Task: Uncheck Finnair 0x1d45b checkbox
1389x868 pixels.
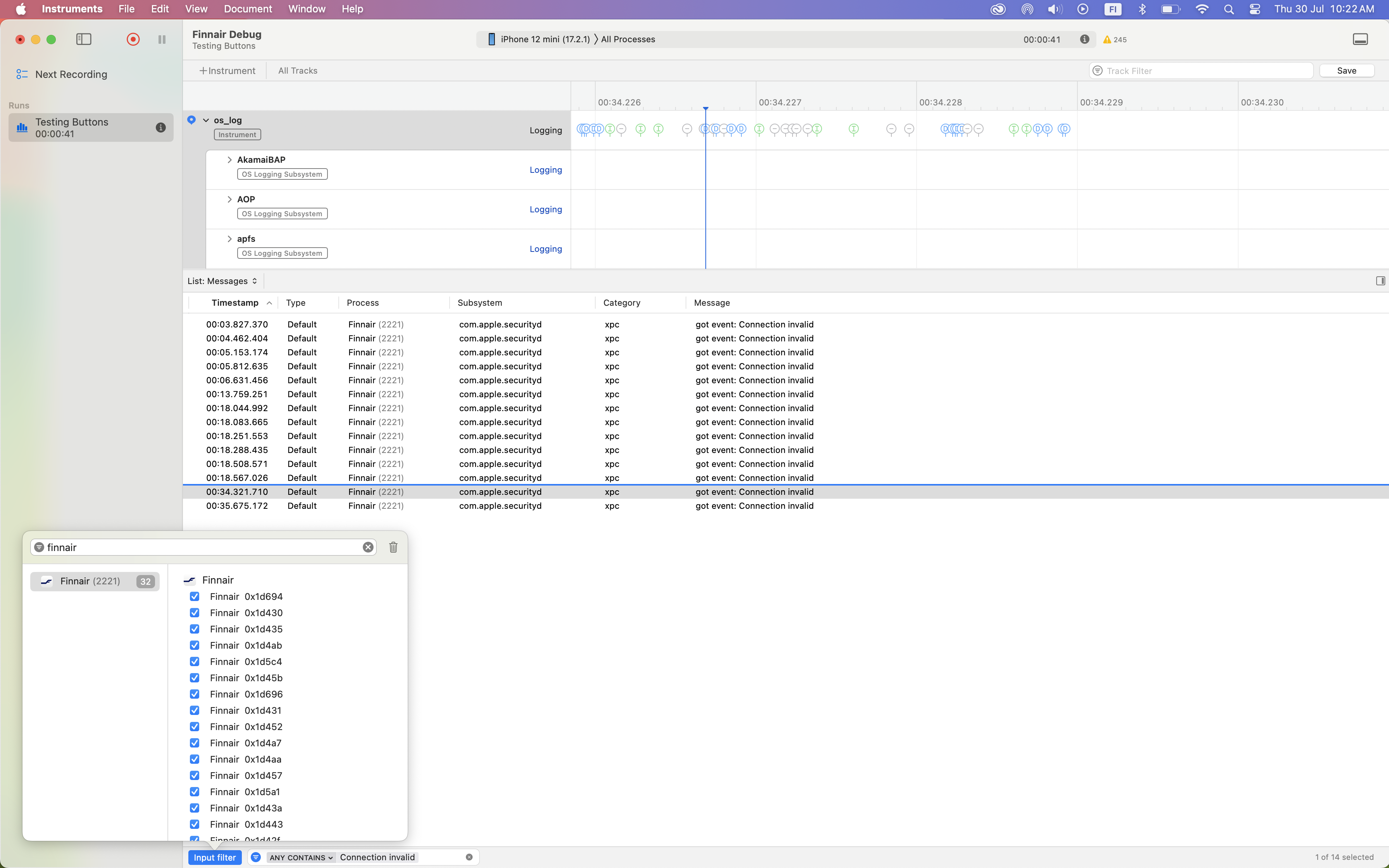Action: (x=195, y=678)
